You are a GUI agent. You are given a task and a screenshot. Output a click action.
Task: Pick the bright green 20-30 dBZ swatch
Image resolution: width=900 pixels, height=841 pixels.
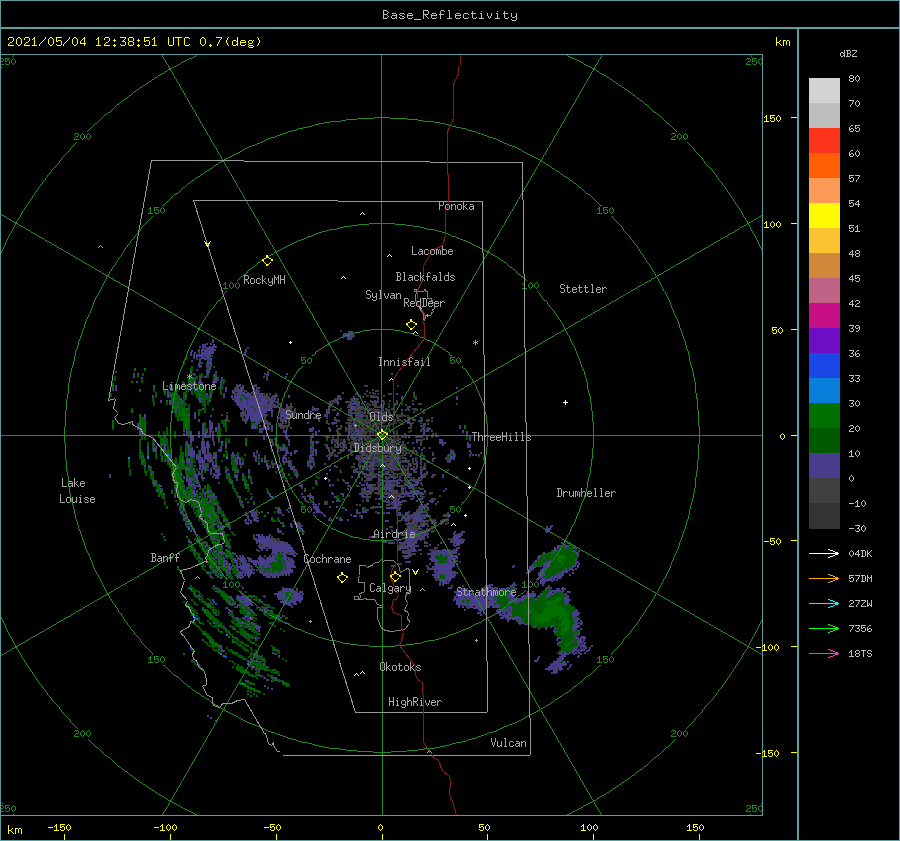coord(824,416)
